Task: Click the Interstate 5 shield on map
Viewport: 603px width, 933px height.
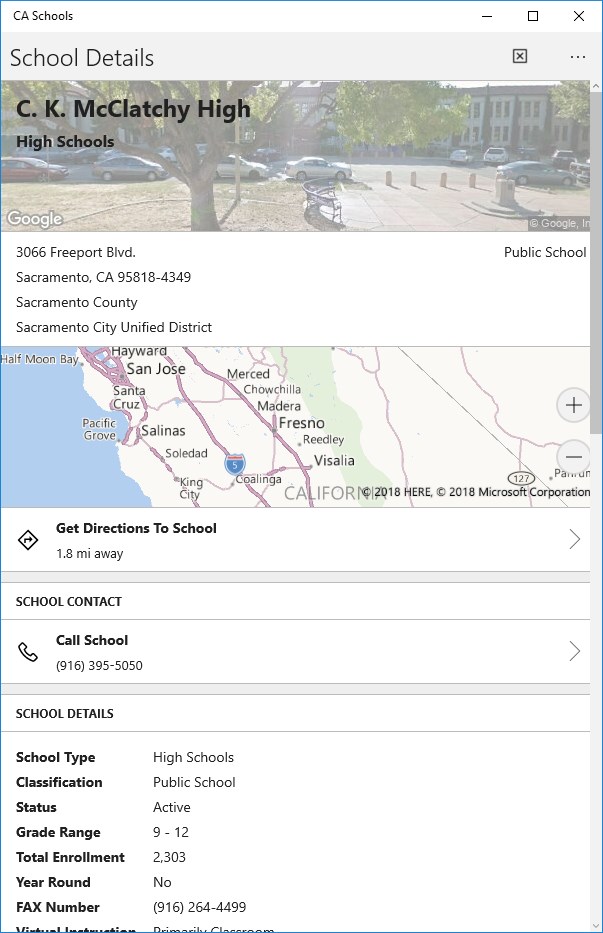Action: point(235,464)
